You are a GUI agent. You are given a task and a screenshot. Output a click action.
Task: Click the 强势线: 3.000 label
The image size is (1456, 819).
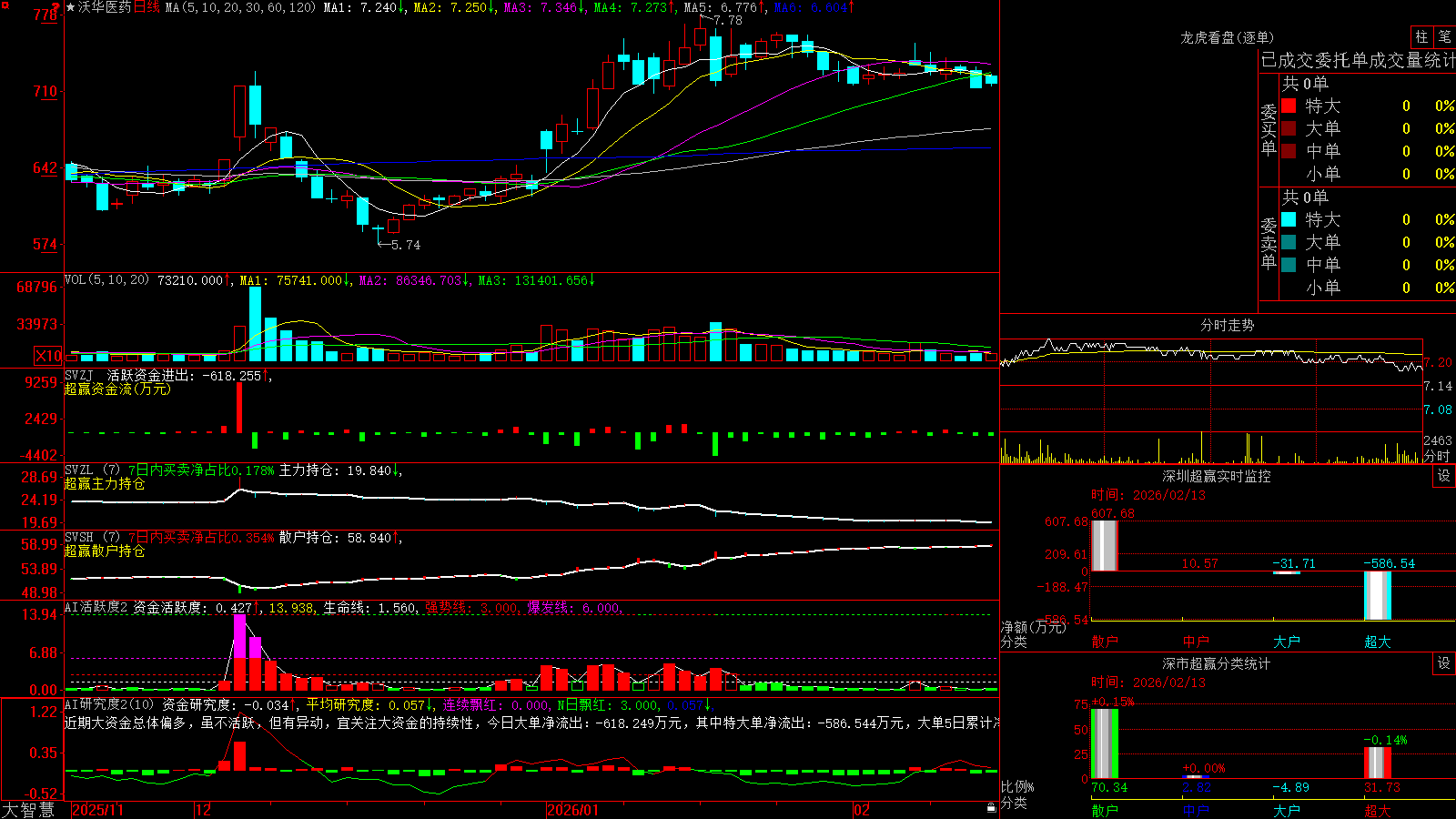click(x=472, y=608)
